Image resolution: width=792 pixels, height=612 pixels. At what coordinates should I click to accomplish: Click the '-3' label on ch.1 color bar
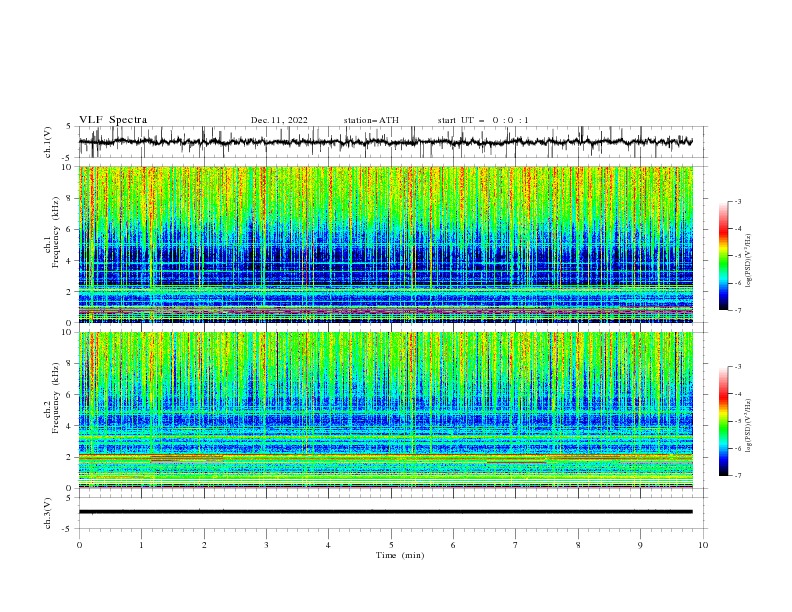click(737, 201)
